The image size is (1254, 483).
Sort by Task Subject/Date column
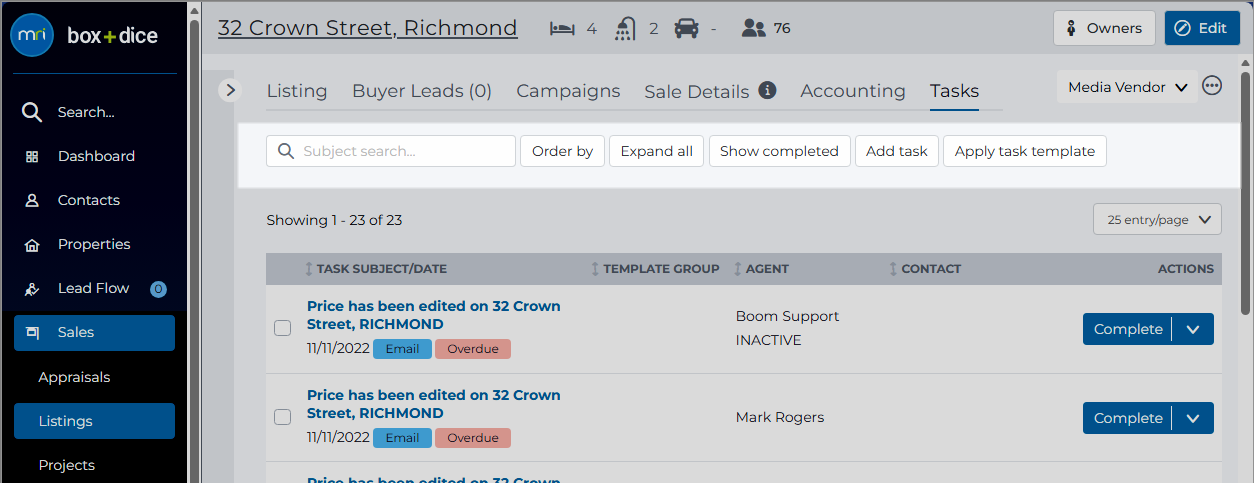(x=376, y=269)
